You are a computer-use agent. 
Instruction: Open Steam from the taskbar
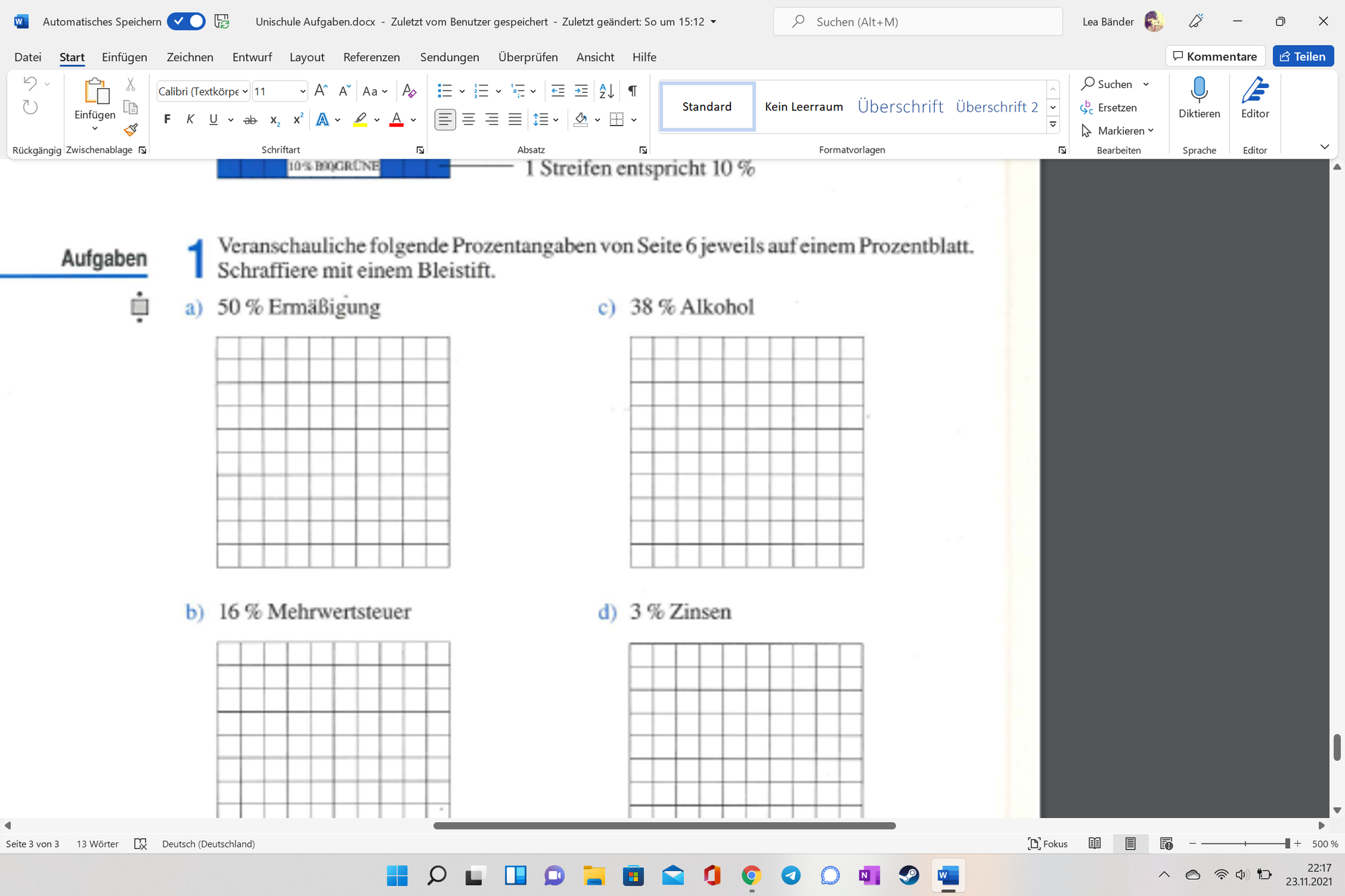[909, 875]
